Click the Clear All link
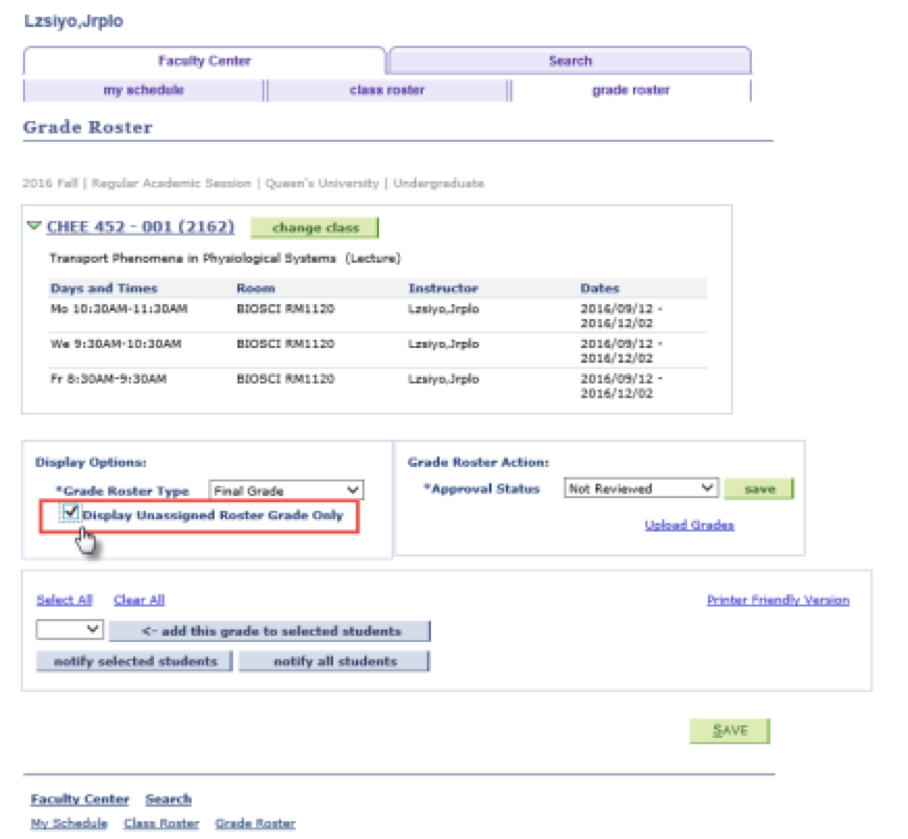Screen dimensions: 908x839 point(139,600)
